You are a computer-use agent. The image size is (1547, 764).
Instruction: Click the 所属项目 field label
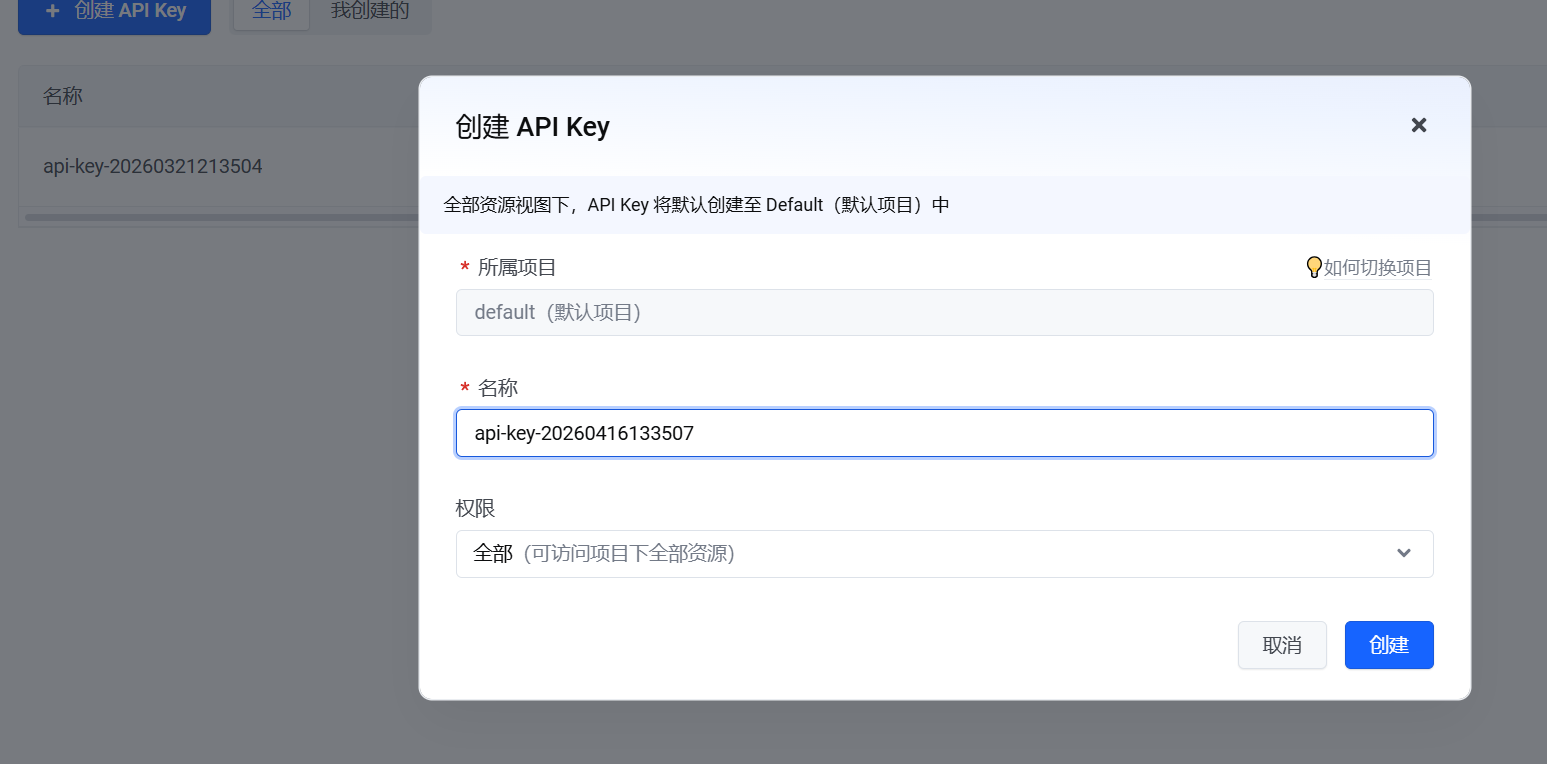517,267
